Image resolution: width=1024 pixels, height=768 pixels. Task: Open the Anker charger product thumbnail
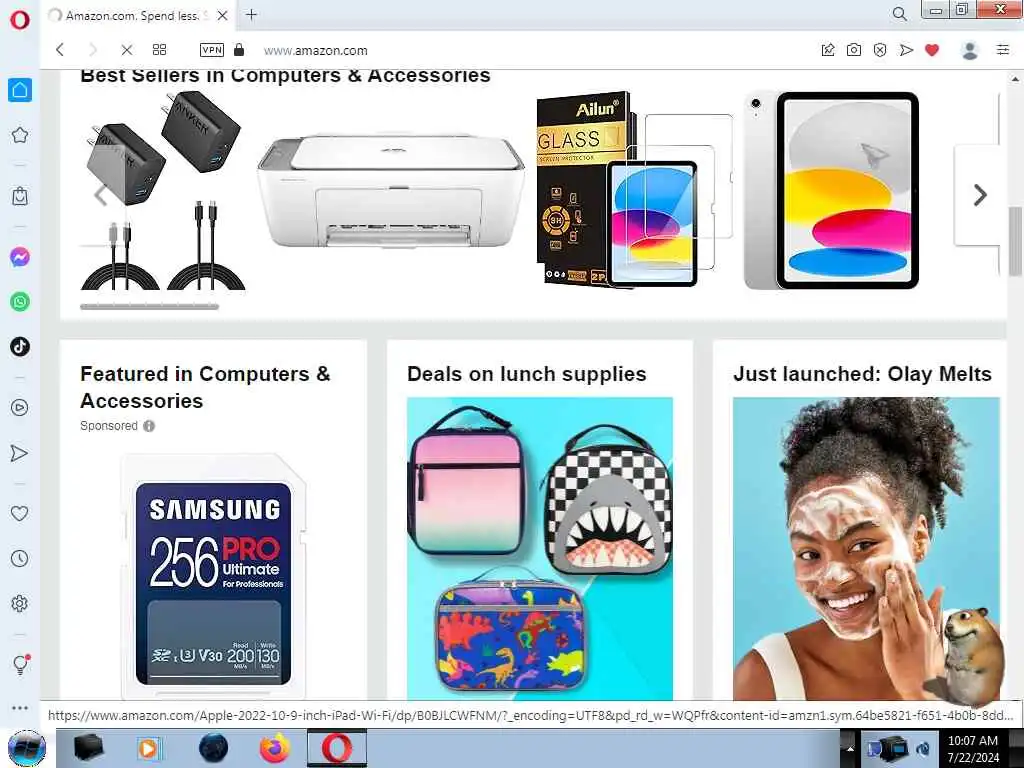[163, 191]
